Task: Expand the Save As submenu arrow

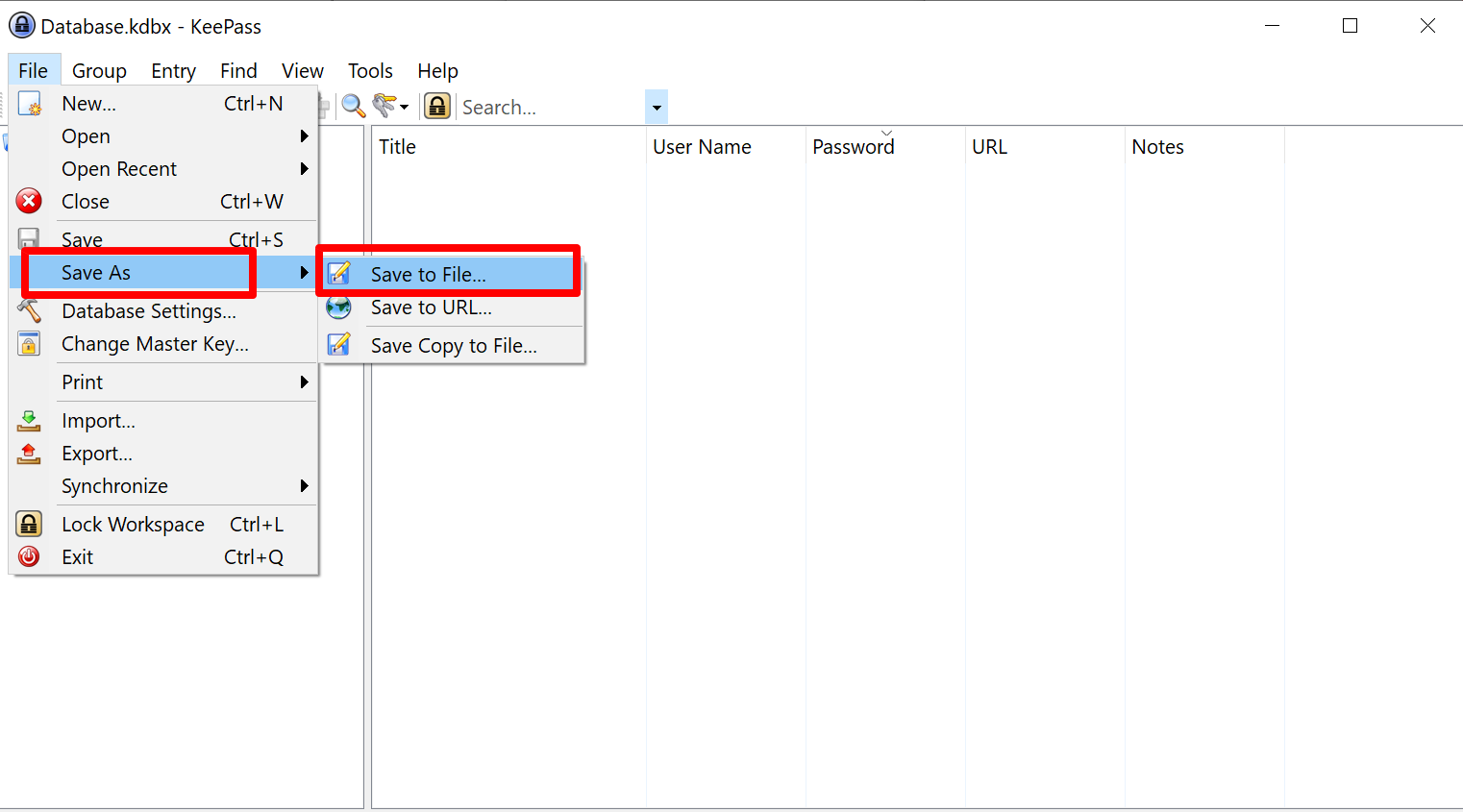Action: point(304,273)
